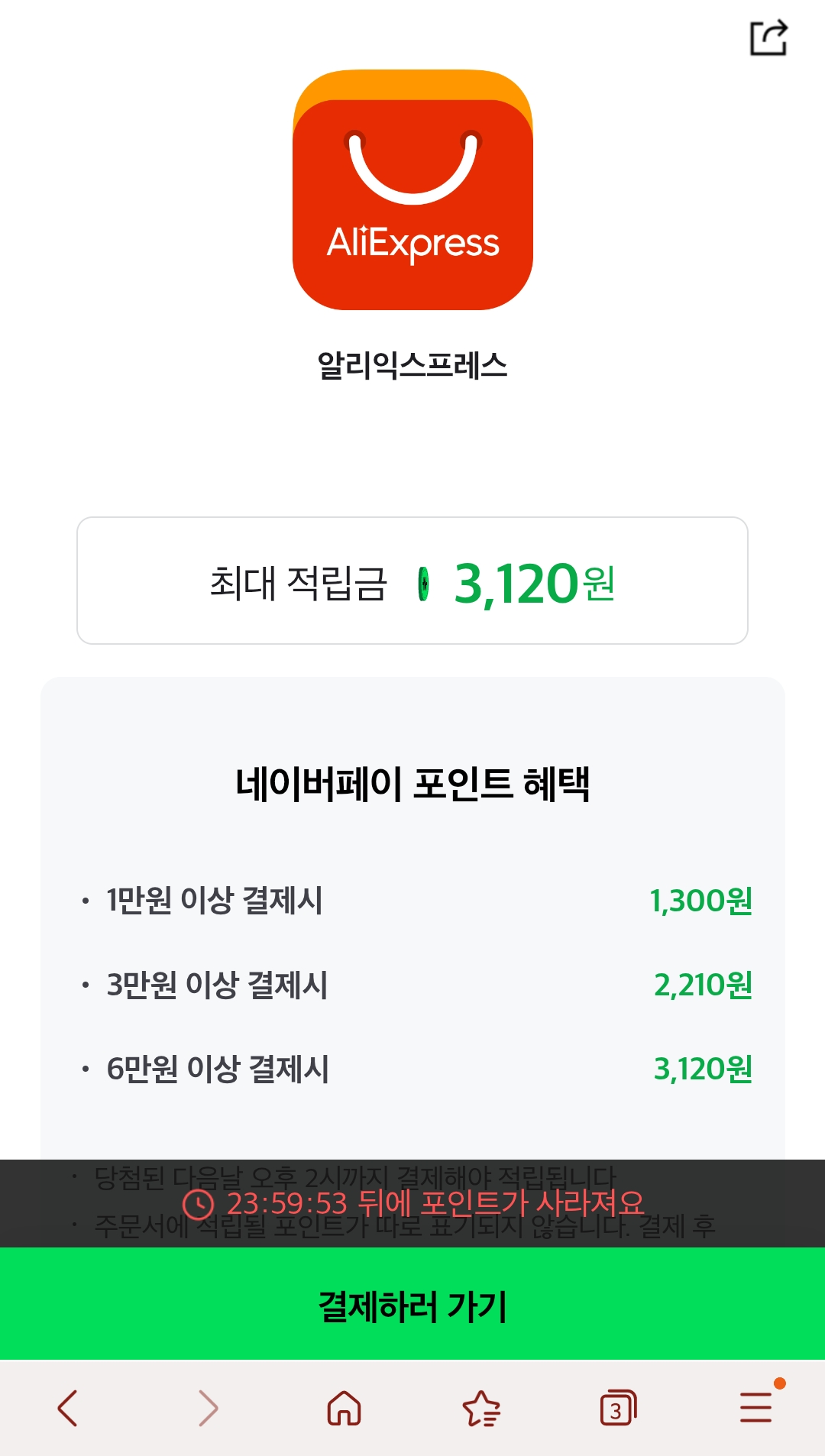The width and height of the screenshot is (825, 1456).
Task: Tap the 알리익스프레스 store name text
Action: (x=412, y=365)
